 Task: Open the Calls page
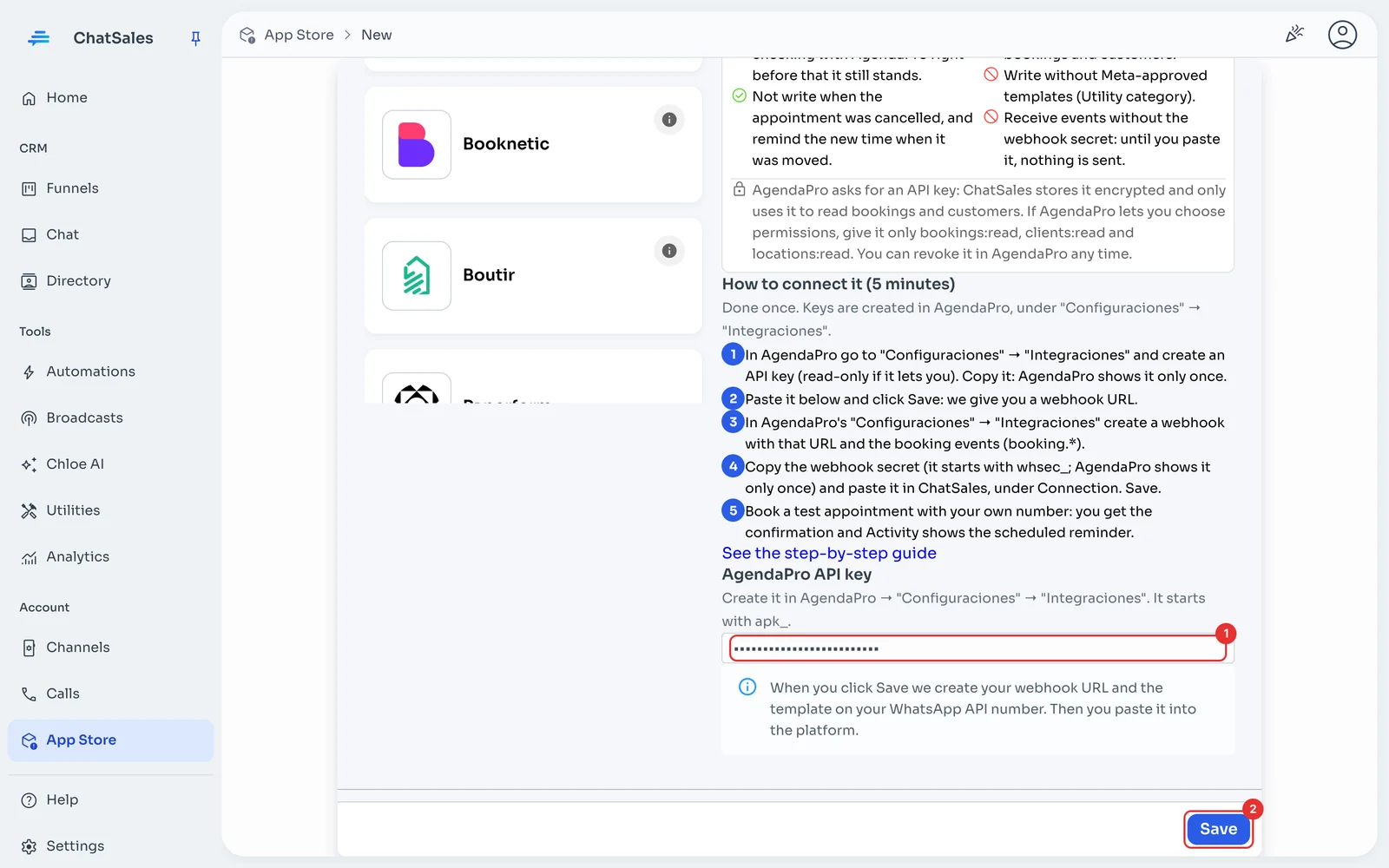[x=110, y=694]
